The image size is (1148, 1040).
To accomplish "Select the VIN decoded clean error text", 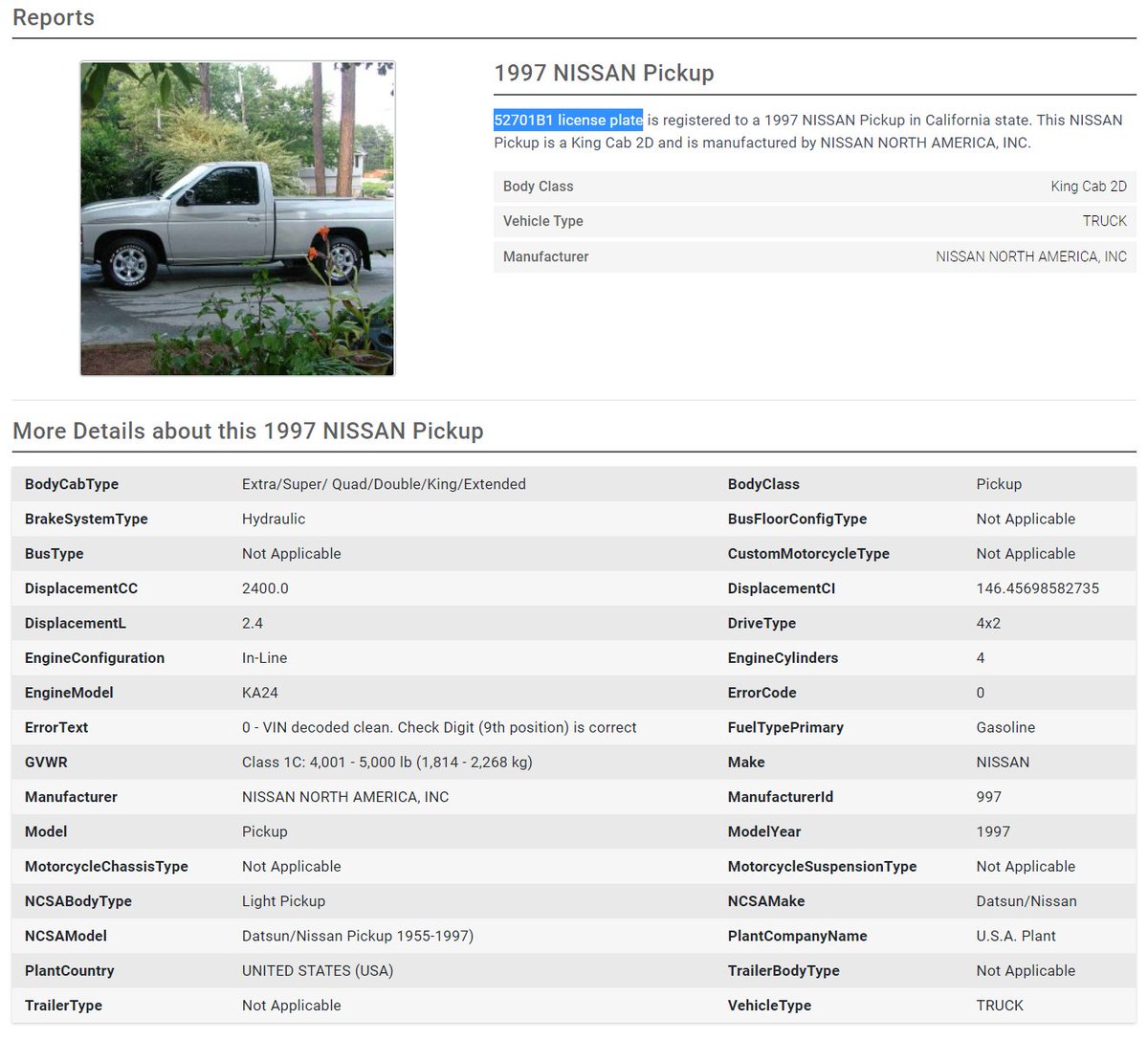I will tap(439, 727).
